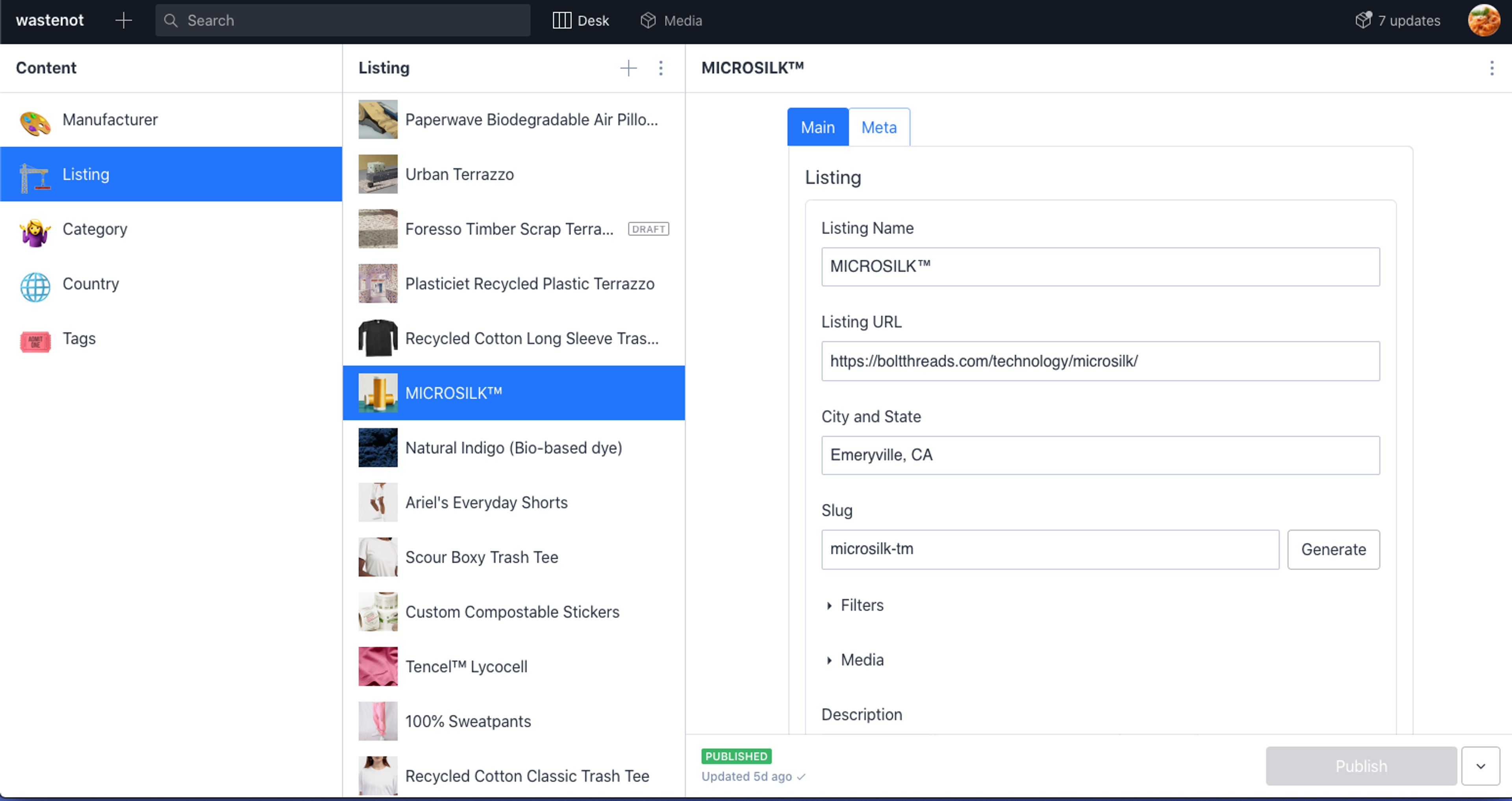Expand the Media section

point(829,660)
